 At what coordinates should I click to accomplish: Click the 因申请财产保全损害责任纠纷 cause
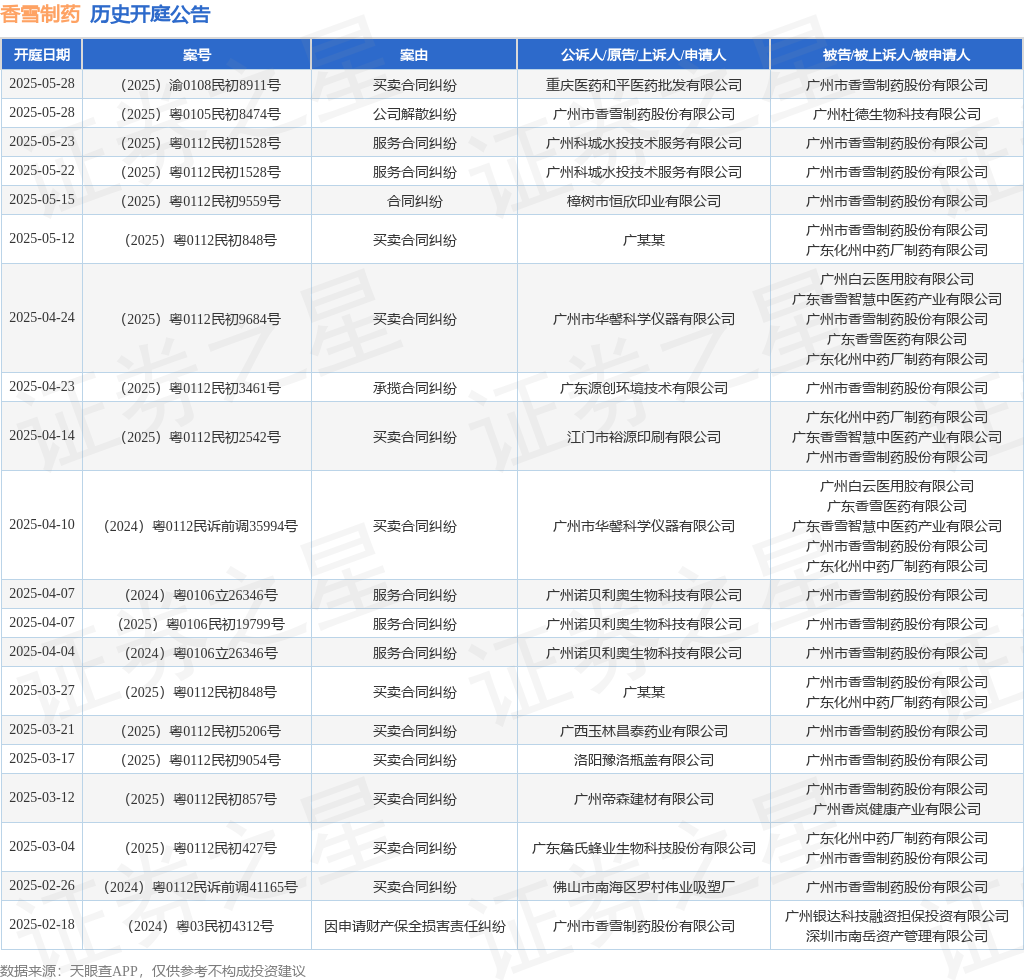415,926
